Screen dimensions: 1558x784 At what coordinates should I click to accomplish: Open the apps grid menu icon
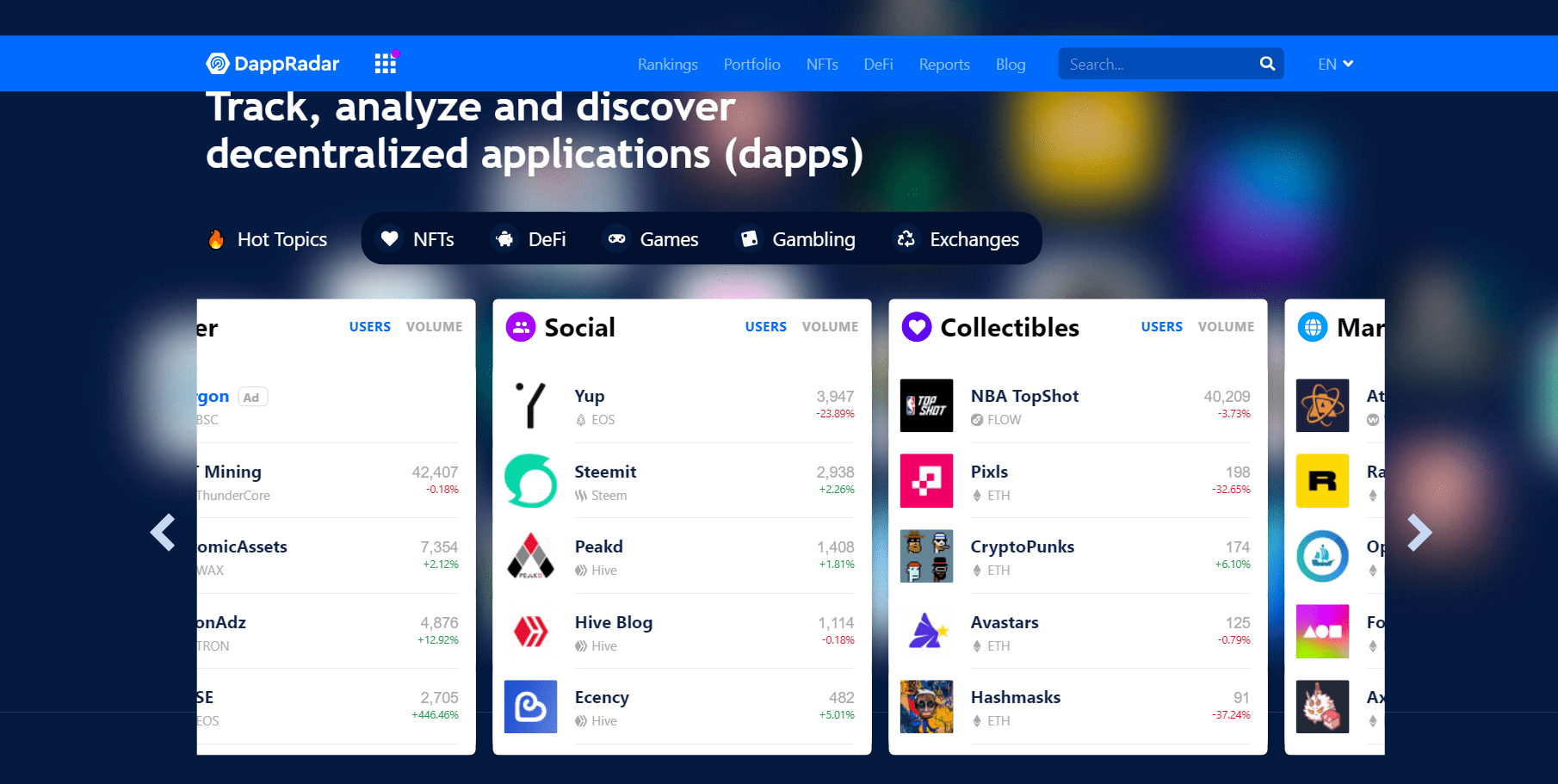point(386,63)
